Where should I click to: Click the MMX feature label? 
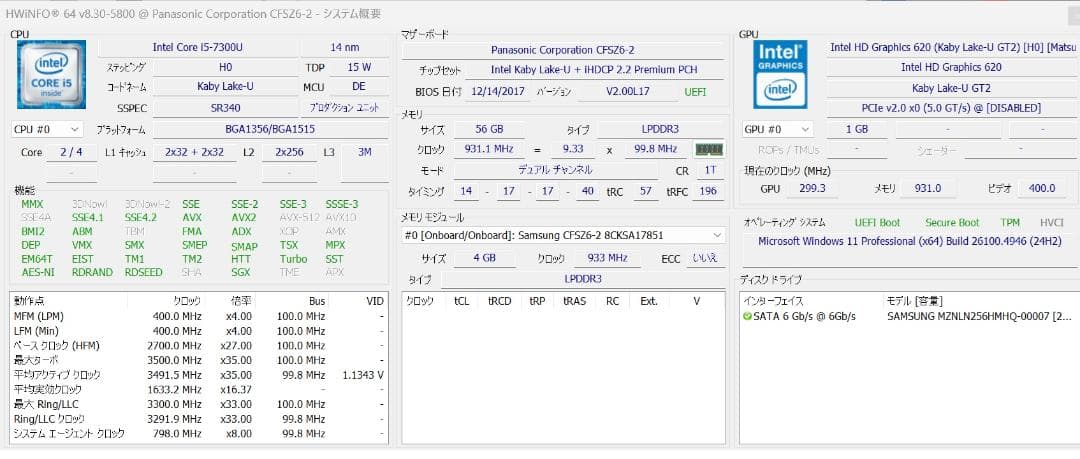tap(32, 204)
